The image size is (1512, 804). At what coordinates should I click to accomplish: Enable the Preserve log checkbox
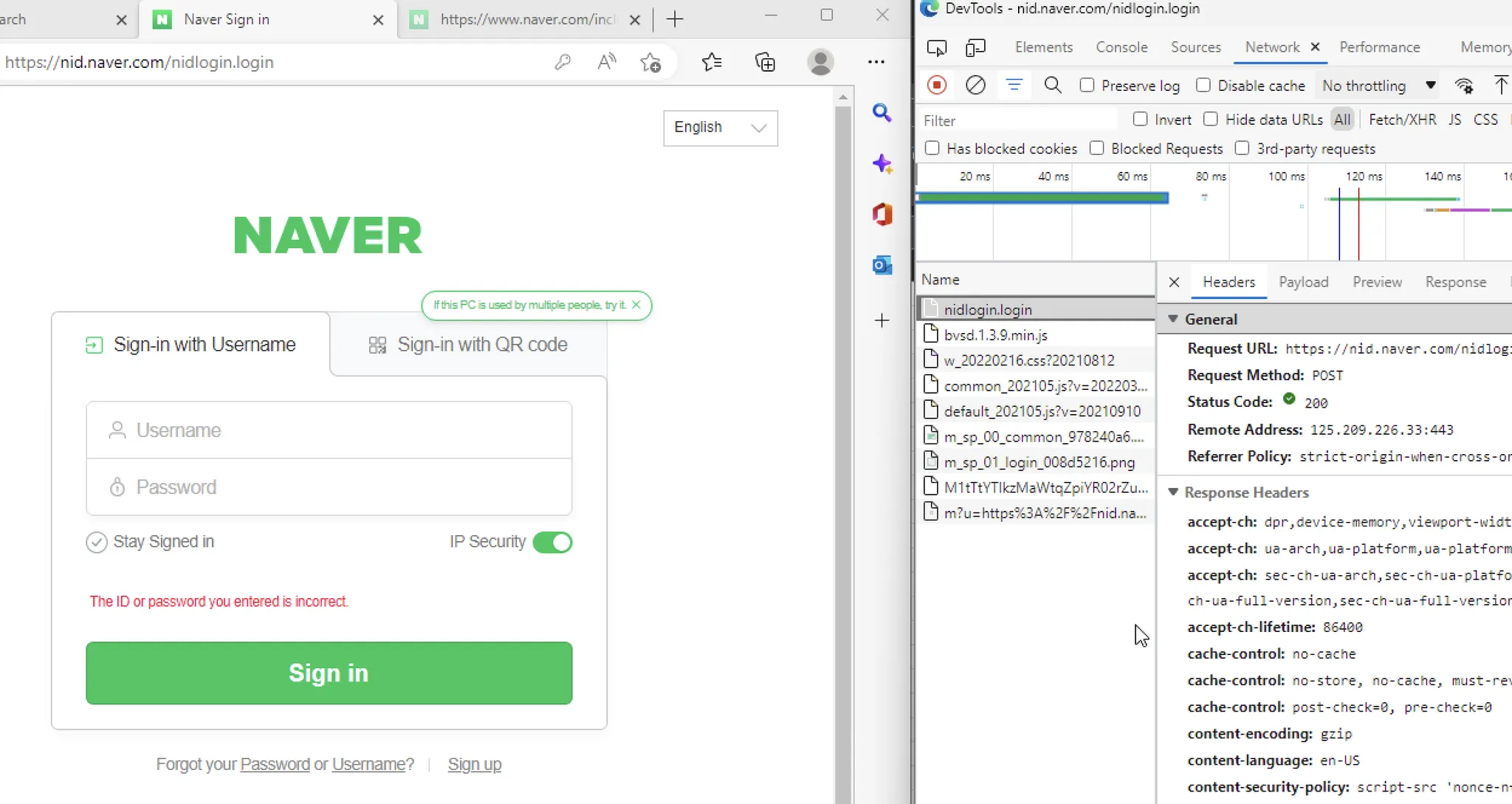(x=1087, y=86)
